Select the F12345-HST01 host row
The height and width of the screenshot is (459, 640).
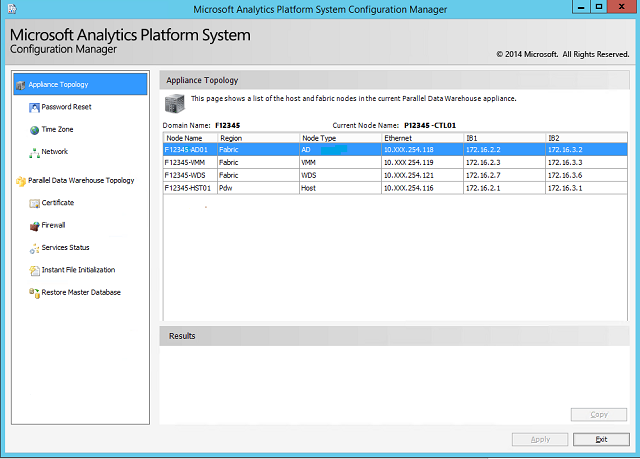click(188, 187)
